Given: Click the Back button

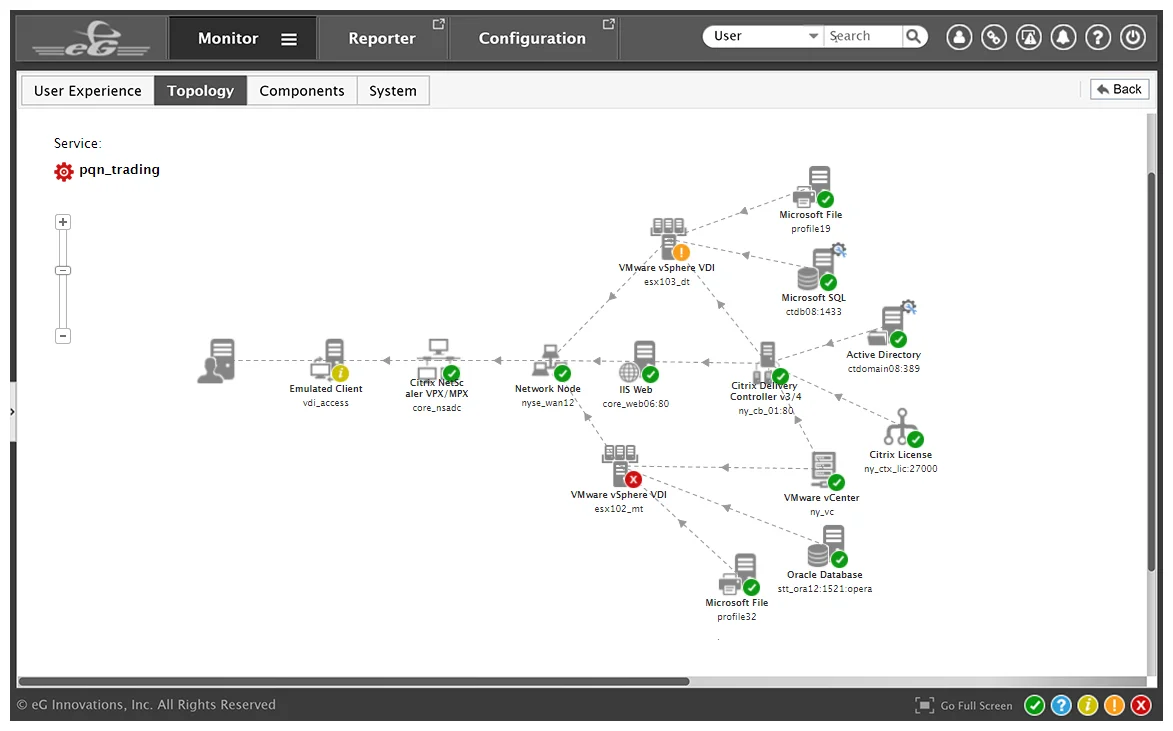Looking at the screenshot, I should click(1119, 89).
